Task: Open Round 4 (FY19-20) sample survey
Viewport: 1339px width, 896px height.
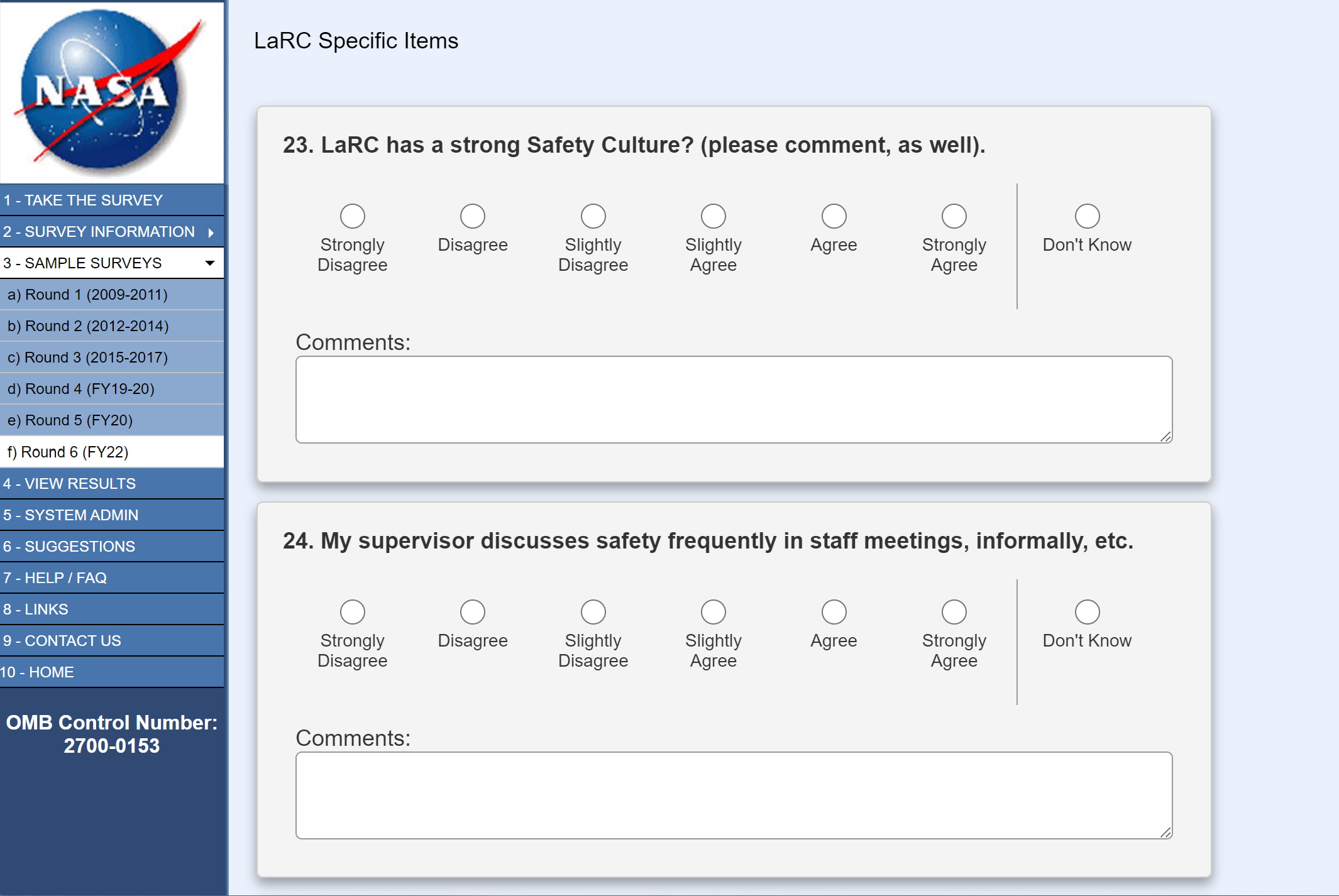Action: [80, 389]
